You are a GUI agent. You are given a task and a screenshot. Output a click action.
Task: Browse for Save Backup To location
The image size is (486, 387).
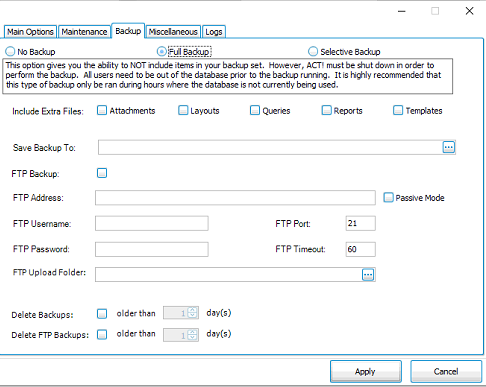449,147
